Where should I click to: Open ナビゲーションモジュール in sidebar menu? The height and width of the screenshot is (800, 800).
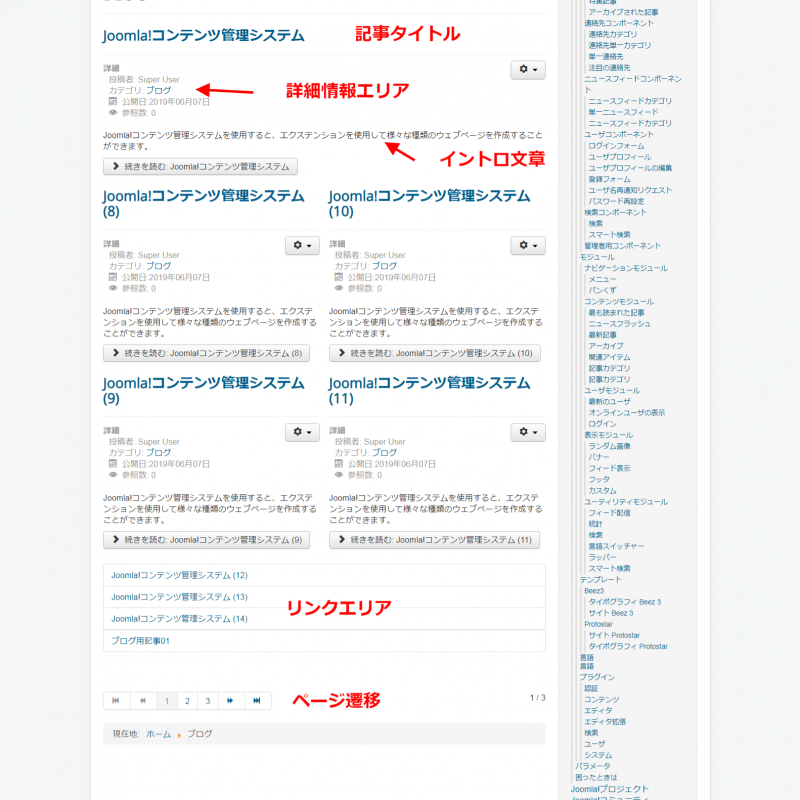[x=626, y=268]
